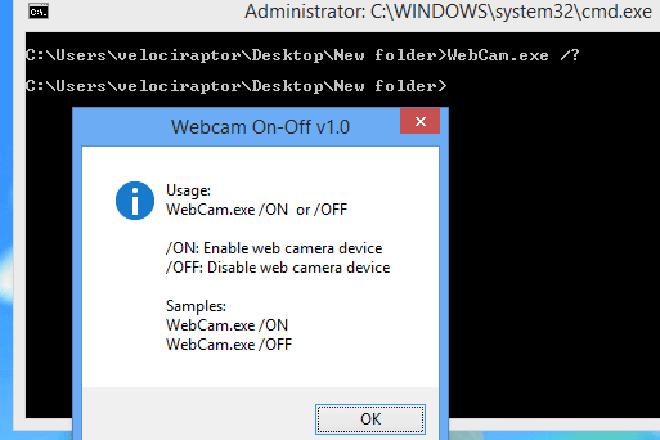Click the sample line "WebCam.exe /ON"
Viewport: 660px width, 440px height.
(x=227, y=325)
